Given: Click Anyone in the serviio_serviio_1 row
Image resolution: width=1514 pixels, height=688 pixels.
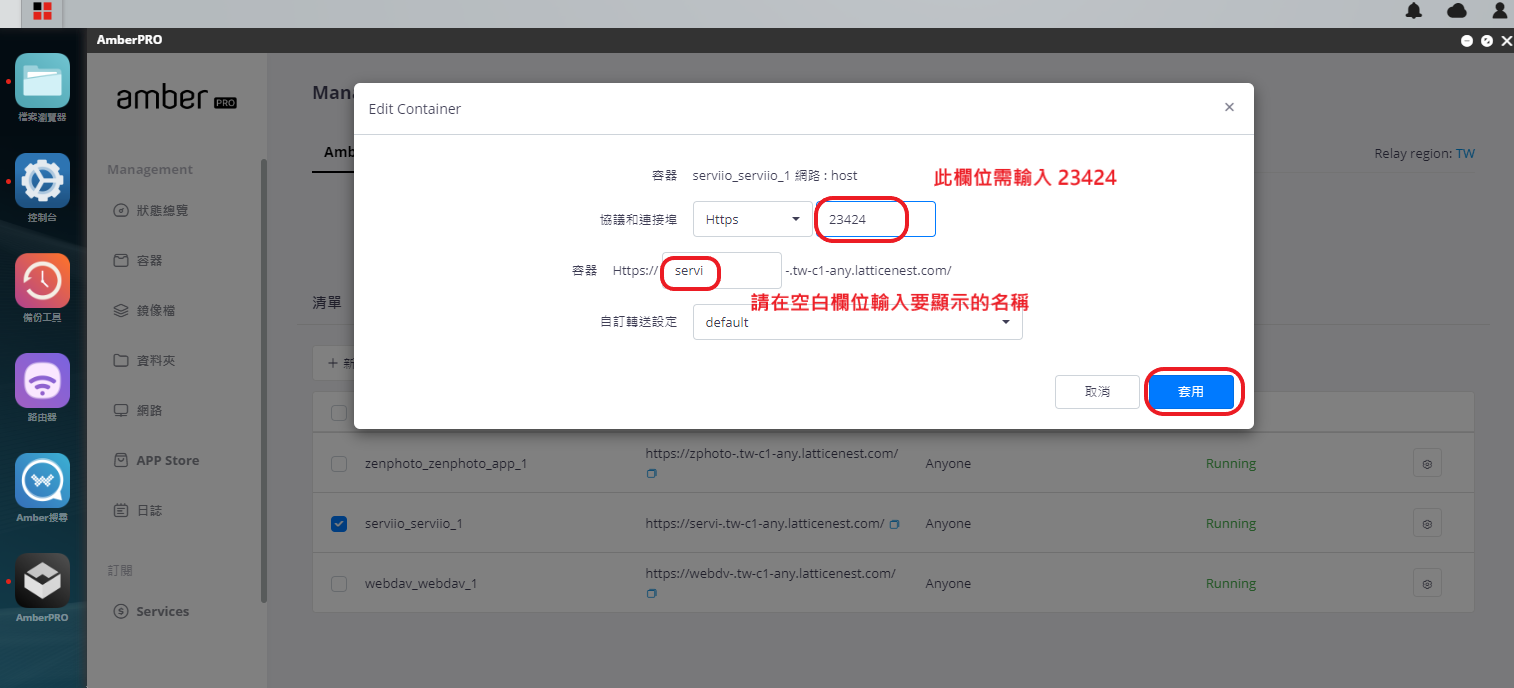Looking at the screenshot, I should [948, 524].
